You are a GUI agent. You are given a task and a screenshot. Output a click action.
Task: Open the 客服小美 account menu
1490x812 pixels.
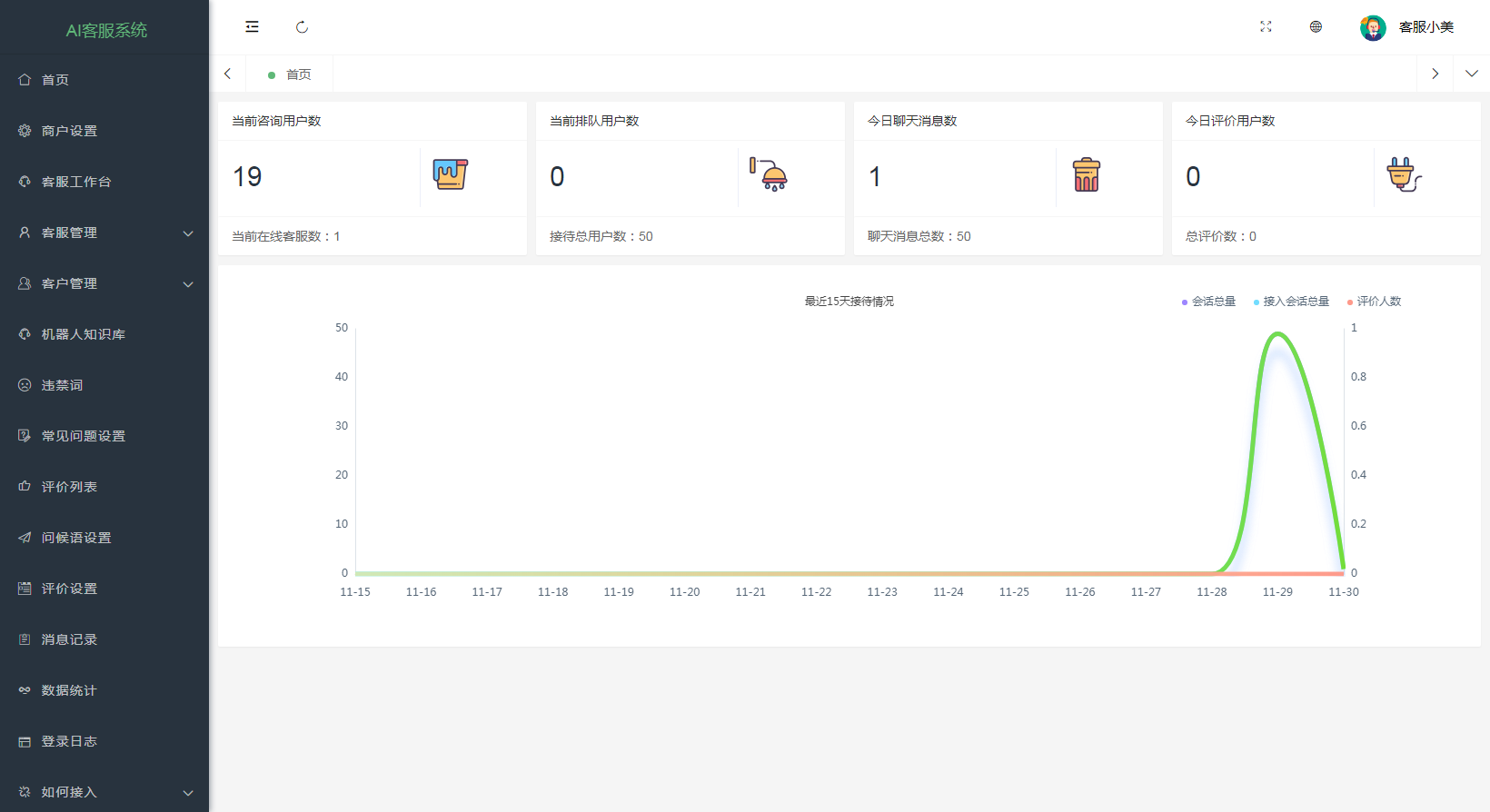click(1425, 27)
